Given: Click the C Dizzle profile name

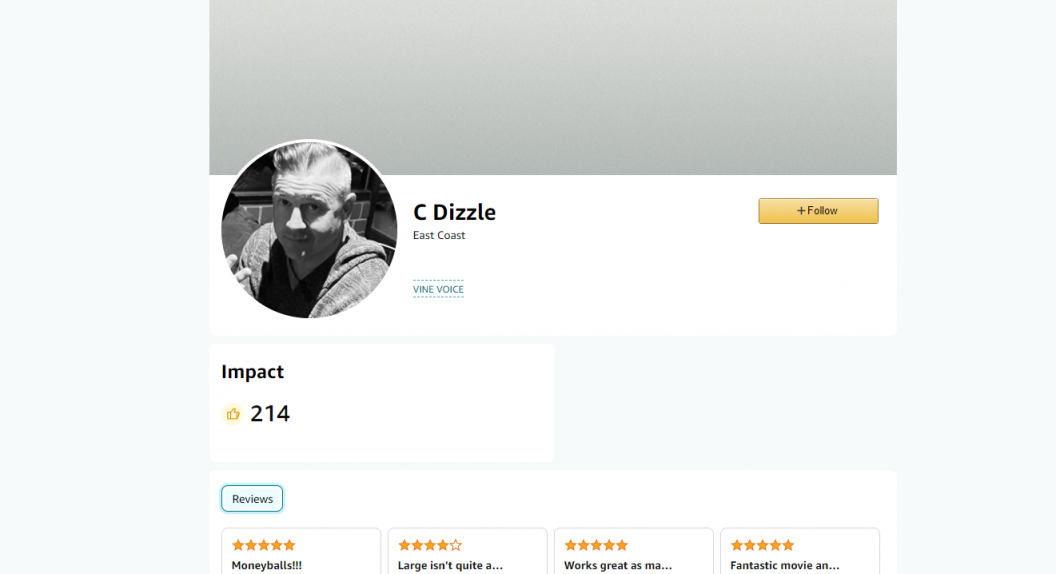Looking at the screenshot, I should (x=455, y=212).
